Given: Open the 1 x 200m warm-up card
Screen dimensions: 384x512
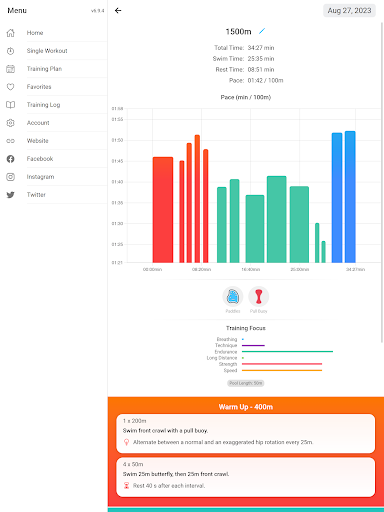Looking at the screenshot, I should click(x=246, y=433).
